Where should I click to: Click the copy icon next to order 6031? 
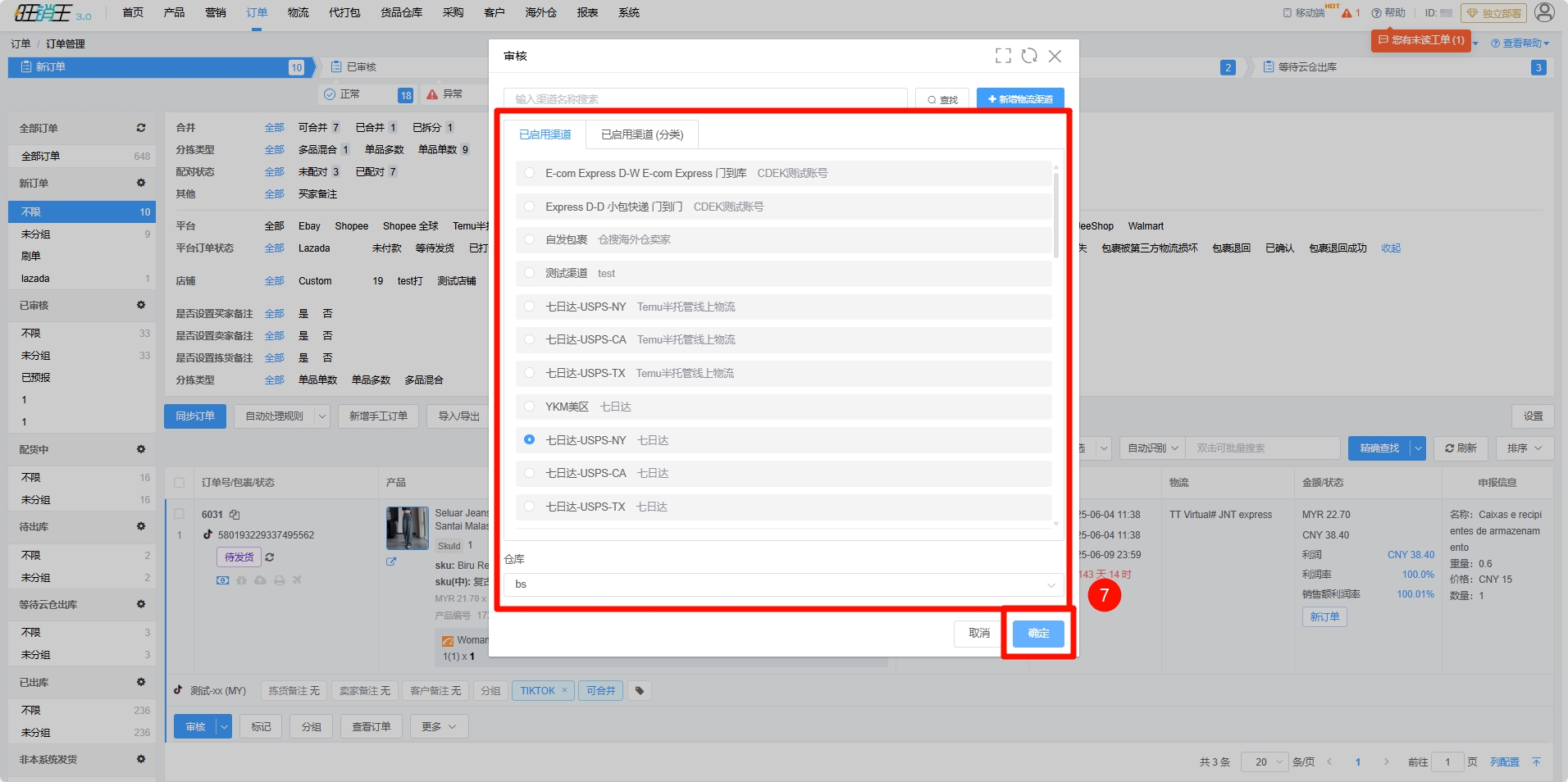235,515
